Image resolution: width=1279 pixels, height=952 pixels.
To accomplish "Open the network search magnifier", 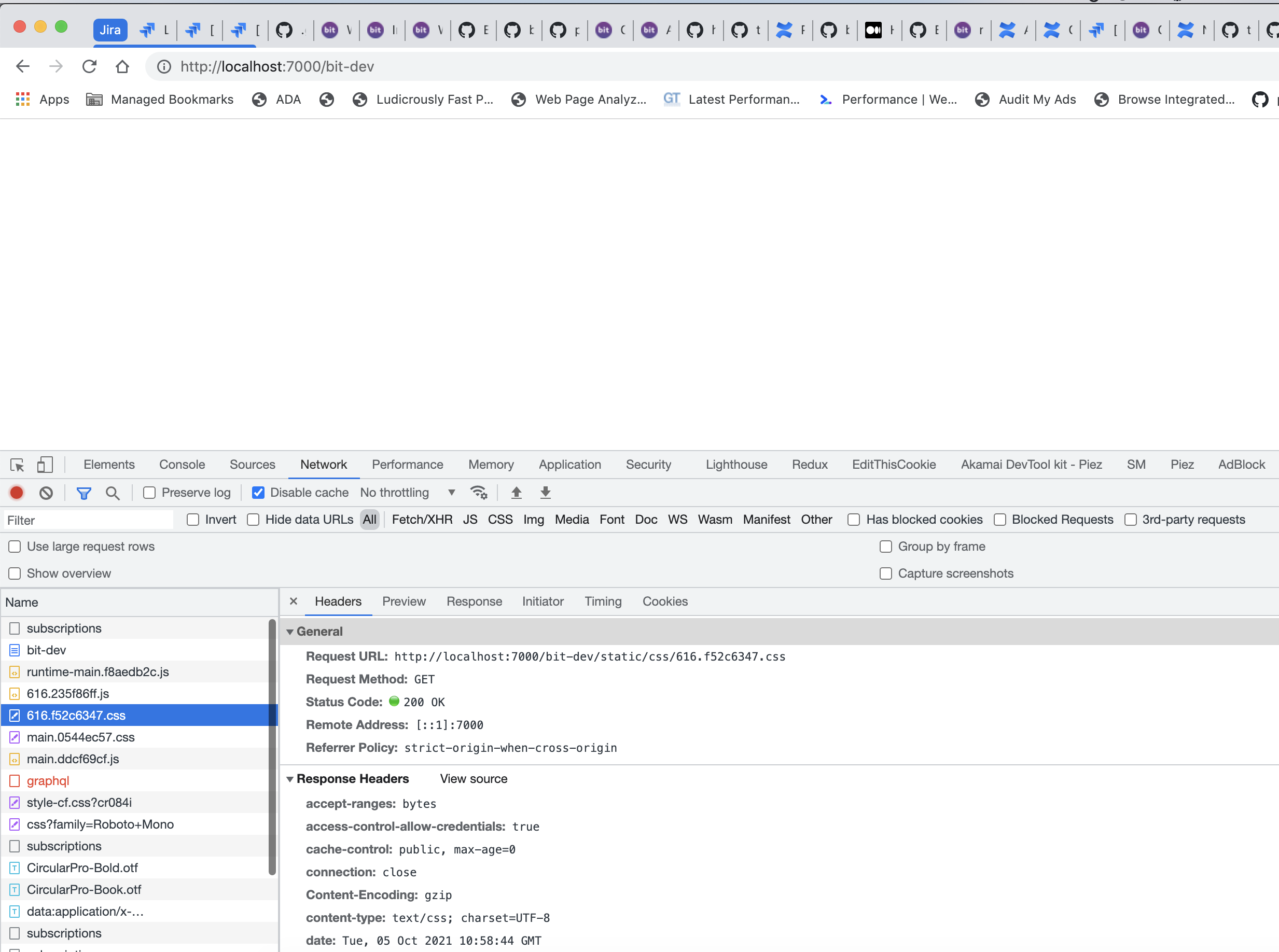I will 113,493.
